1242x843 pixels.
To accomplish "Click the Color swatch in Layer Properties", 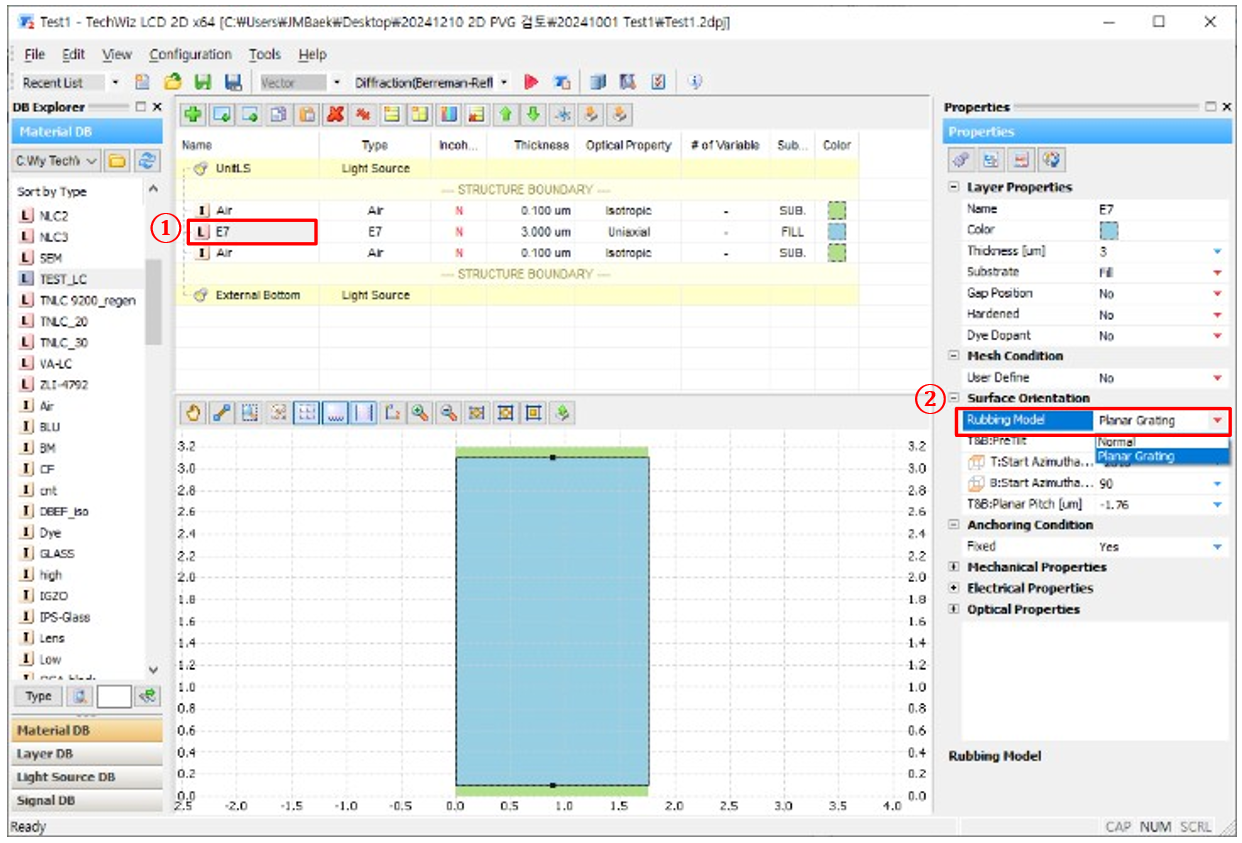I will coord(1109,230).
